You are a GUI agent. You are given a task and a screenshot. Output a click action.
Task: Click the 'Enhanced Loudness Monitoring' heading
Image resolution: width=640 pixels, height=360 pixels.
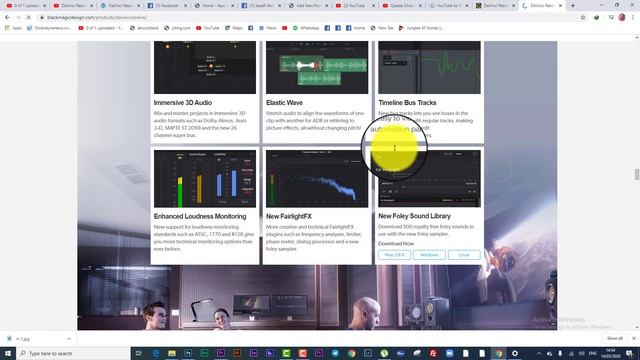point(200,216)
